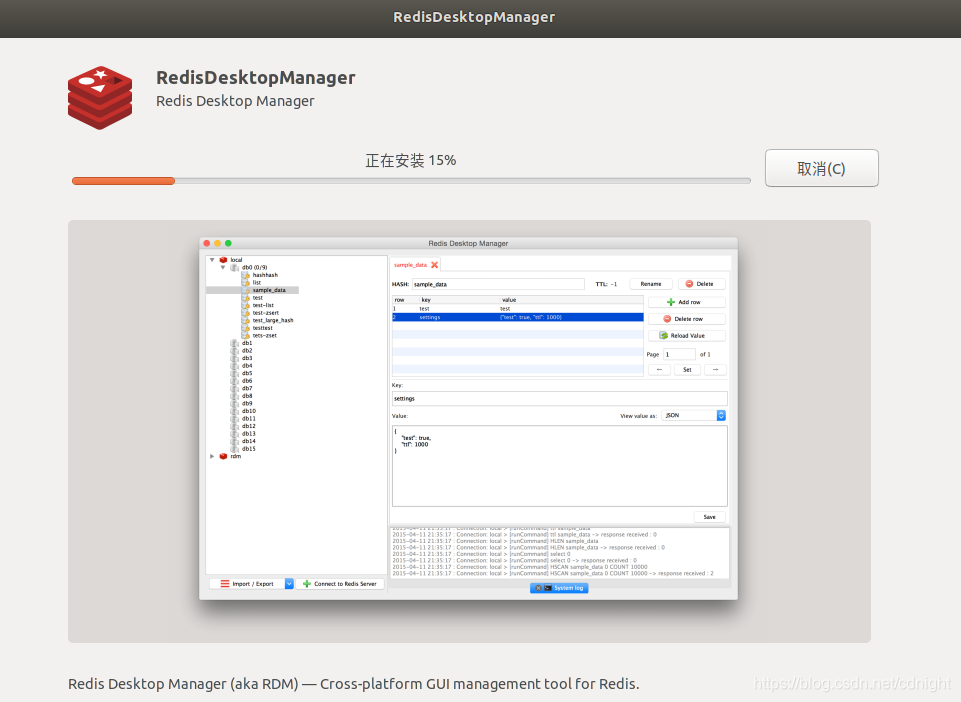Click the red Redis cube app icon
Screen dimensions: 961x702
(x=100, y=97)
